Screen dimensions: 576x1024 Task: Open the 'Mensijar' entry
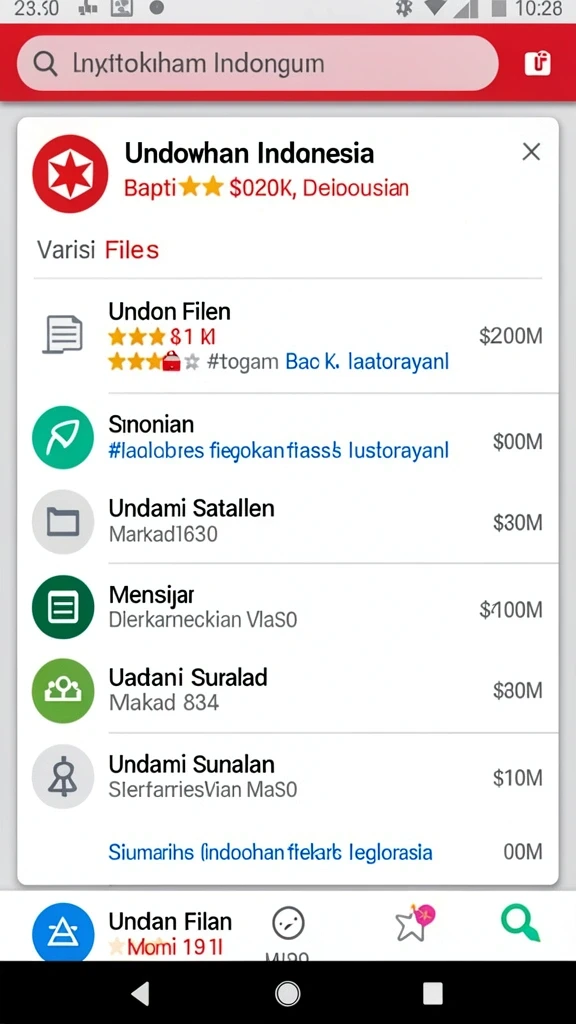[x=151, y=594]
